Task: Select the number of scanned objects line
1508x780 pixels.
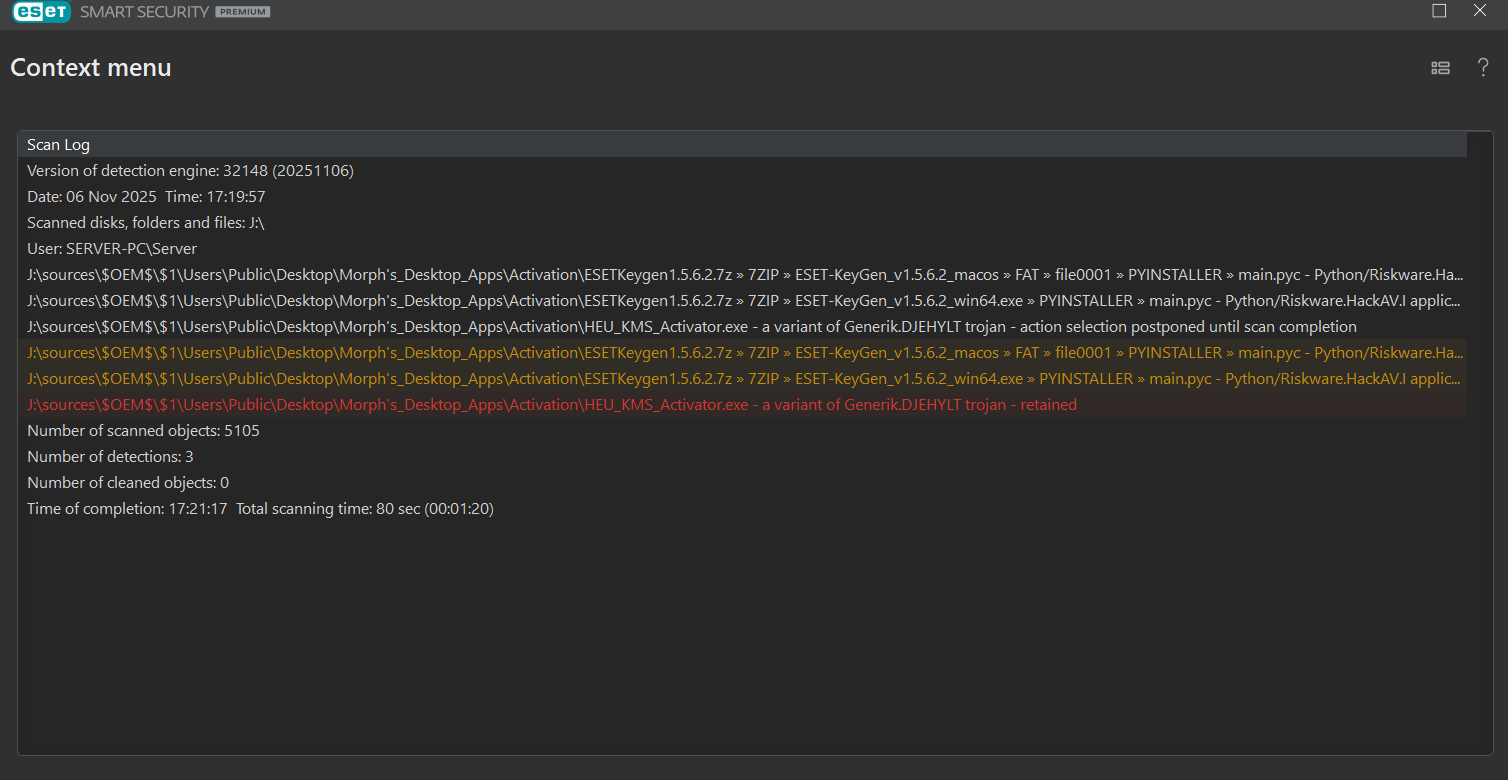Action: (143, 431)
